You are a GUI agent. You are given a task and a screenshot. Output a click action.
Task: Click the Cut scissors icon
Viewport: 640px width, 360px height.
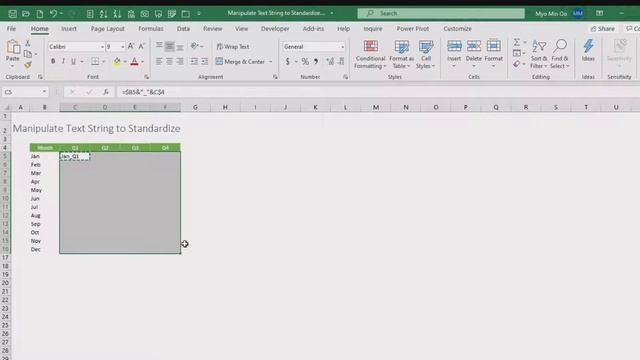28,43
